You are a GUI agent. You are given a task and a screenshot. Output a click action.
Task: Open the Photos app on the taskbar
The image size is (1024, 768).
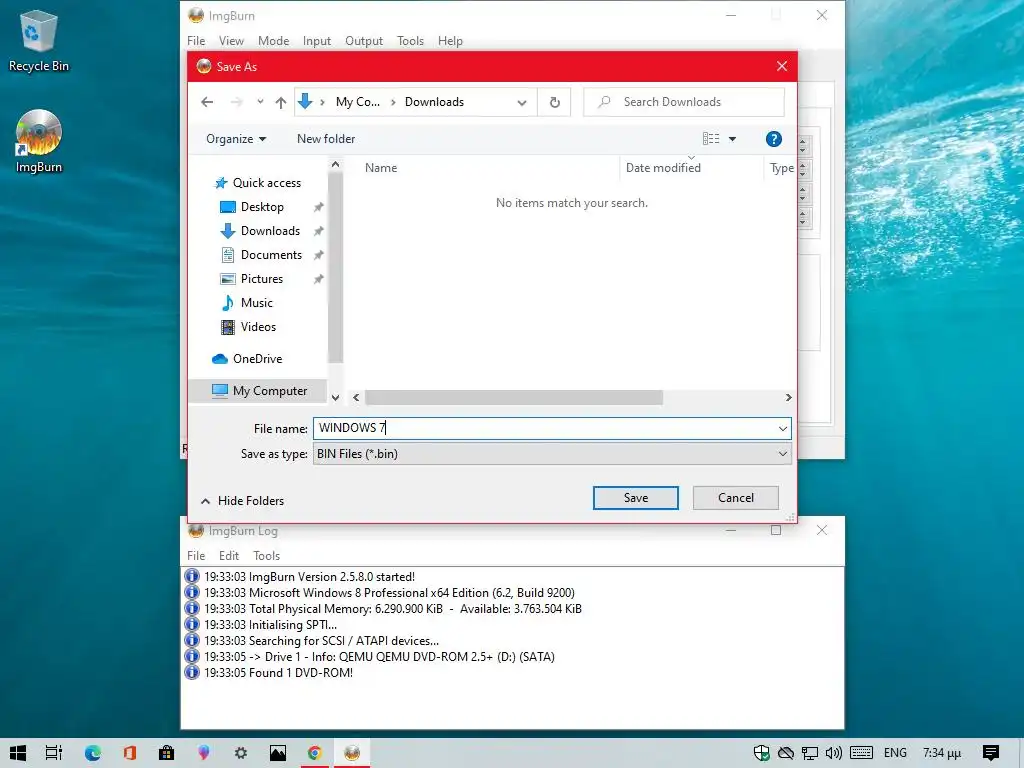(278, 753)
